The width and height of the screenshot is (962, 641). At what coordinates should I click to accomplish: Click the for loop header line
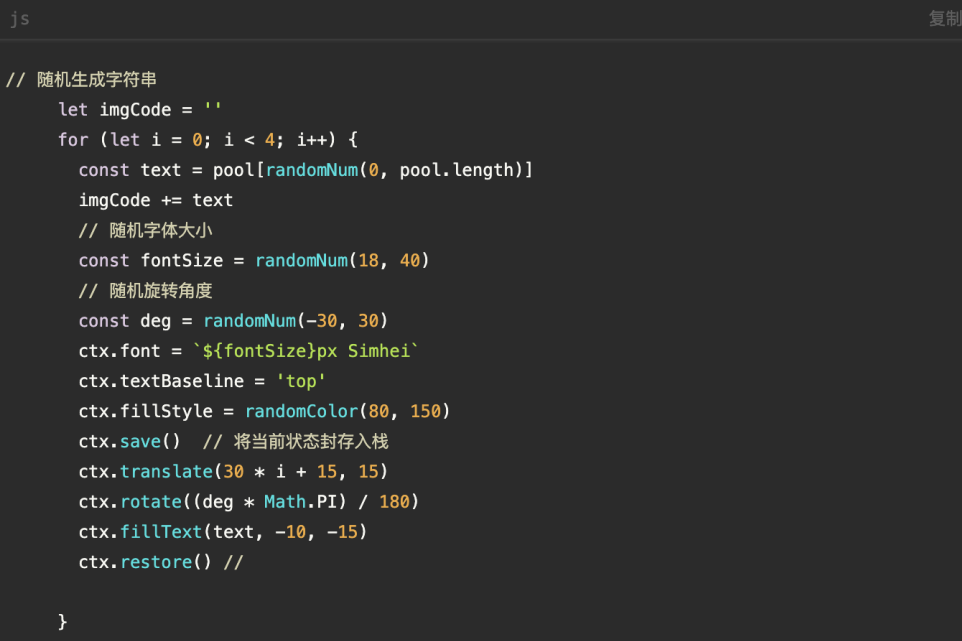click(x=208, y=140)
